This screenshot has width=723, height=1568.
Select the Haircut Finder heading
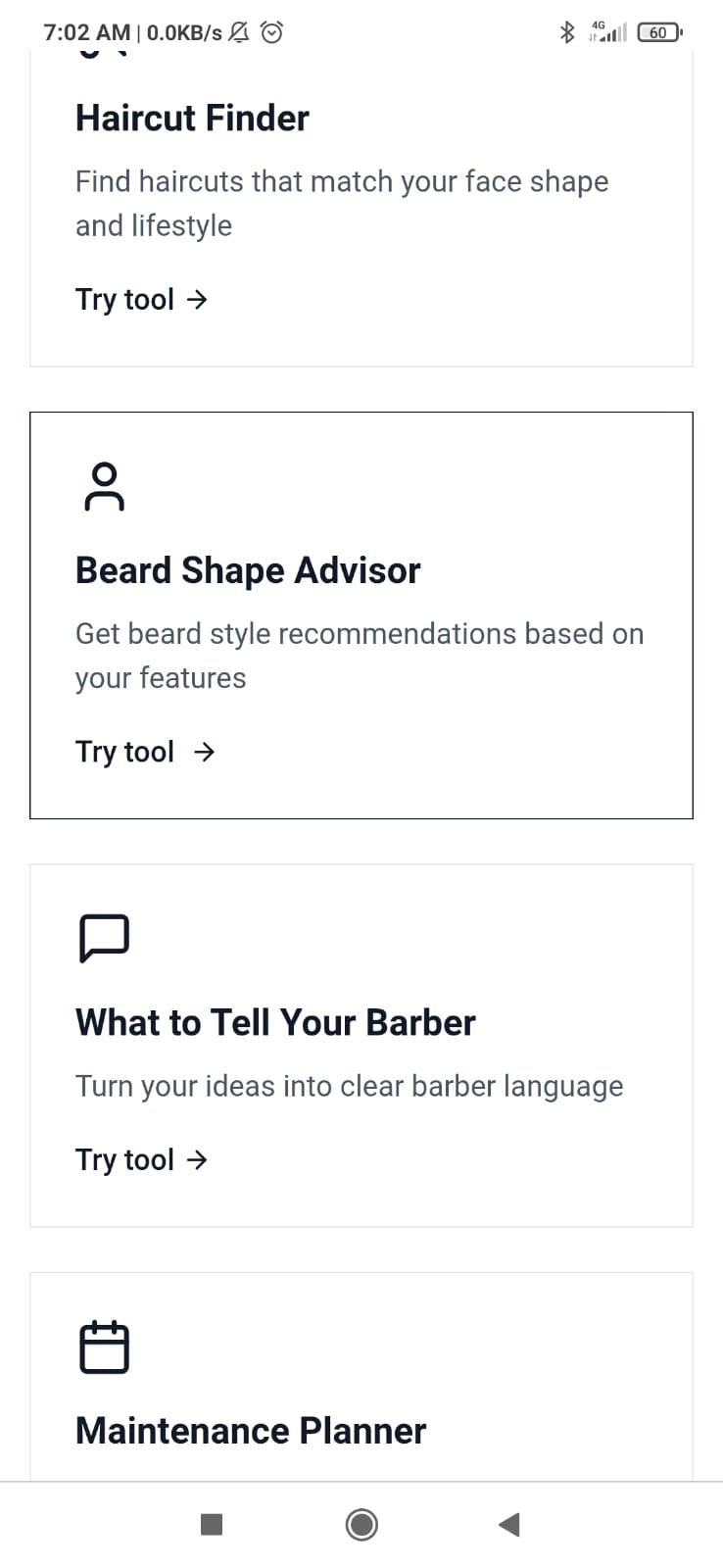click(192, 118)
